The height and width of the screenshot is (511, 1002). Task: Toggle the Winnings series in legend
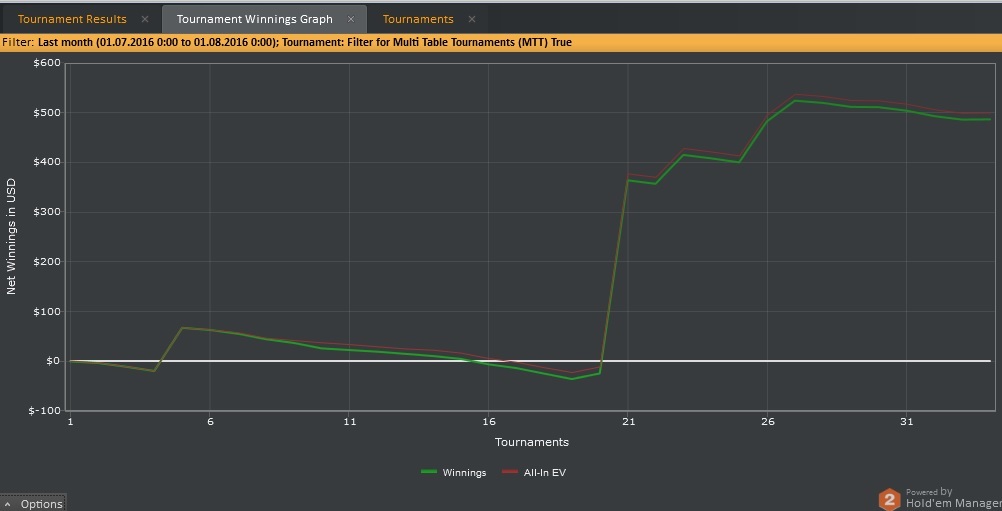click(454, 473)
